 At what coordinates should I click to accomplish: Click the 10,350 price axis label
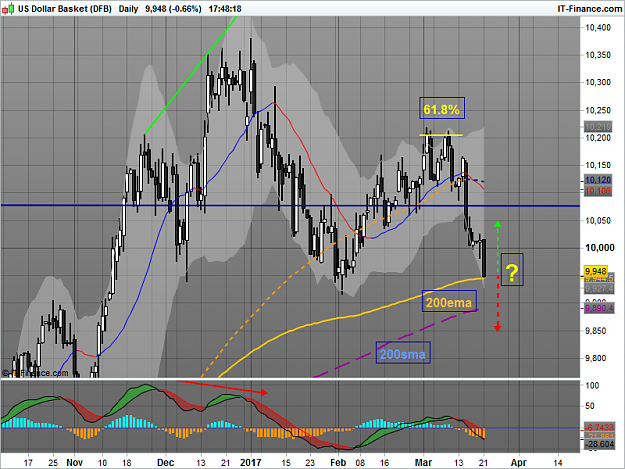[x=598, y=55]
